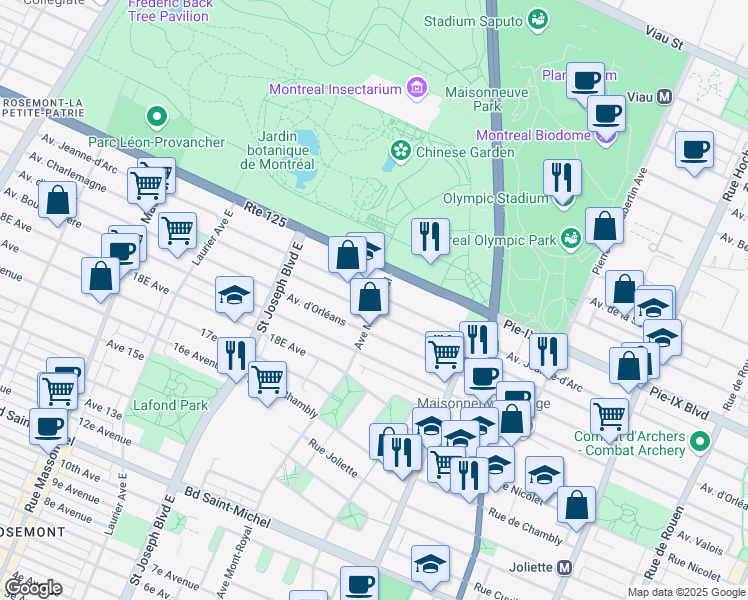
Task: Click the Olympic Stadium label
Action: point(496,198)
